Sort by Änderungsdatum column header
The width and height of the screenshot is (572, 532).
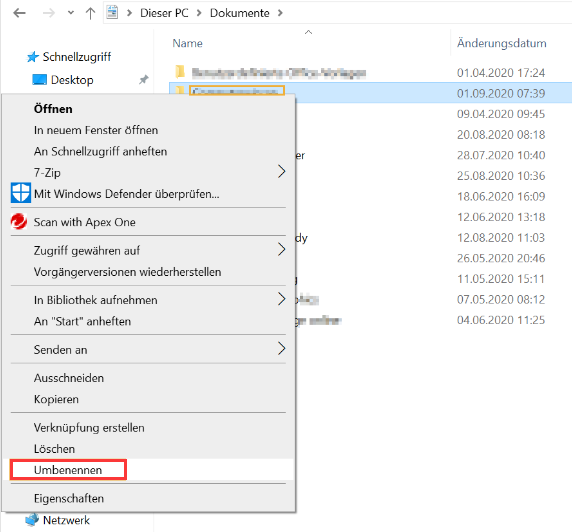click(x=502, y=43)
